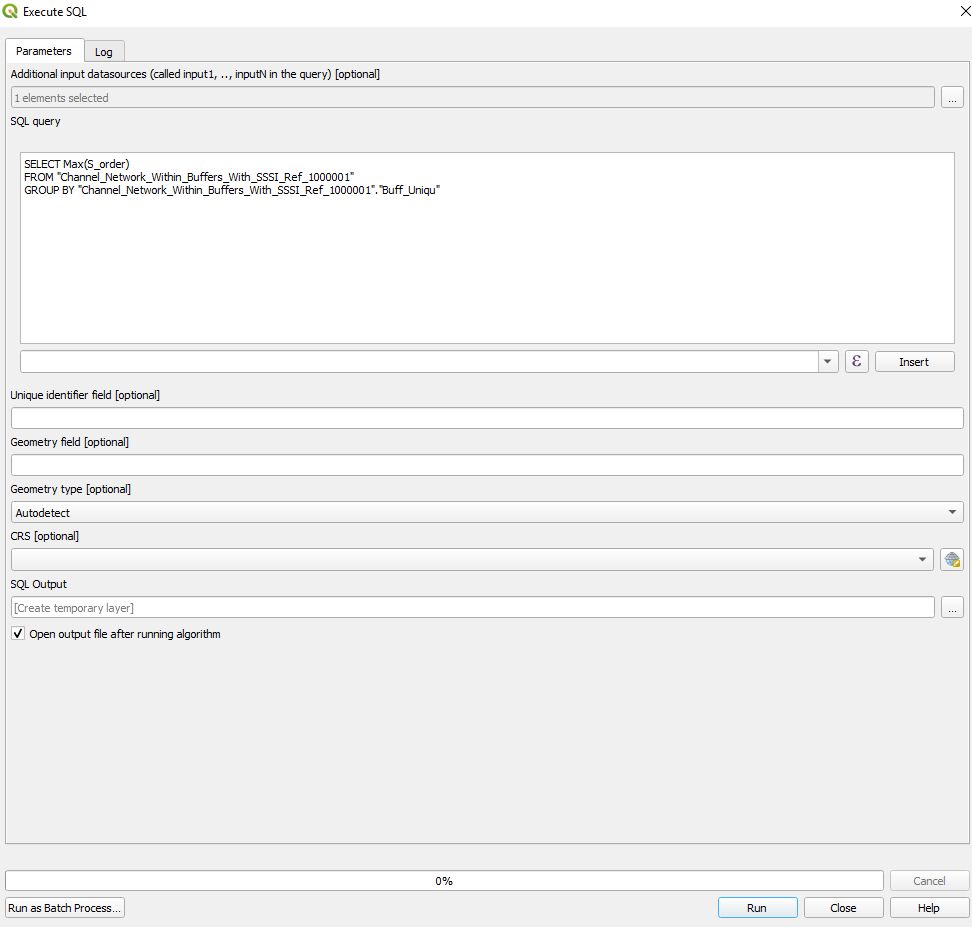Open the SQL Output browse button
This screenshot has width=972, height=927.
(952, 608)
